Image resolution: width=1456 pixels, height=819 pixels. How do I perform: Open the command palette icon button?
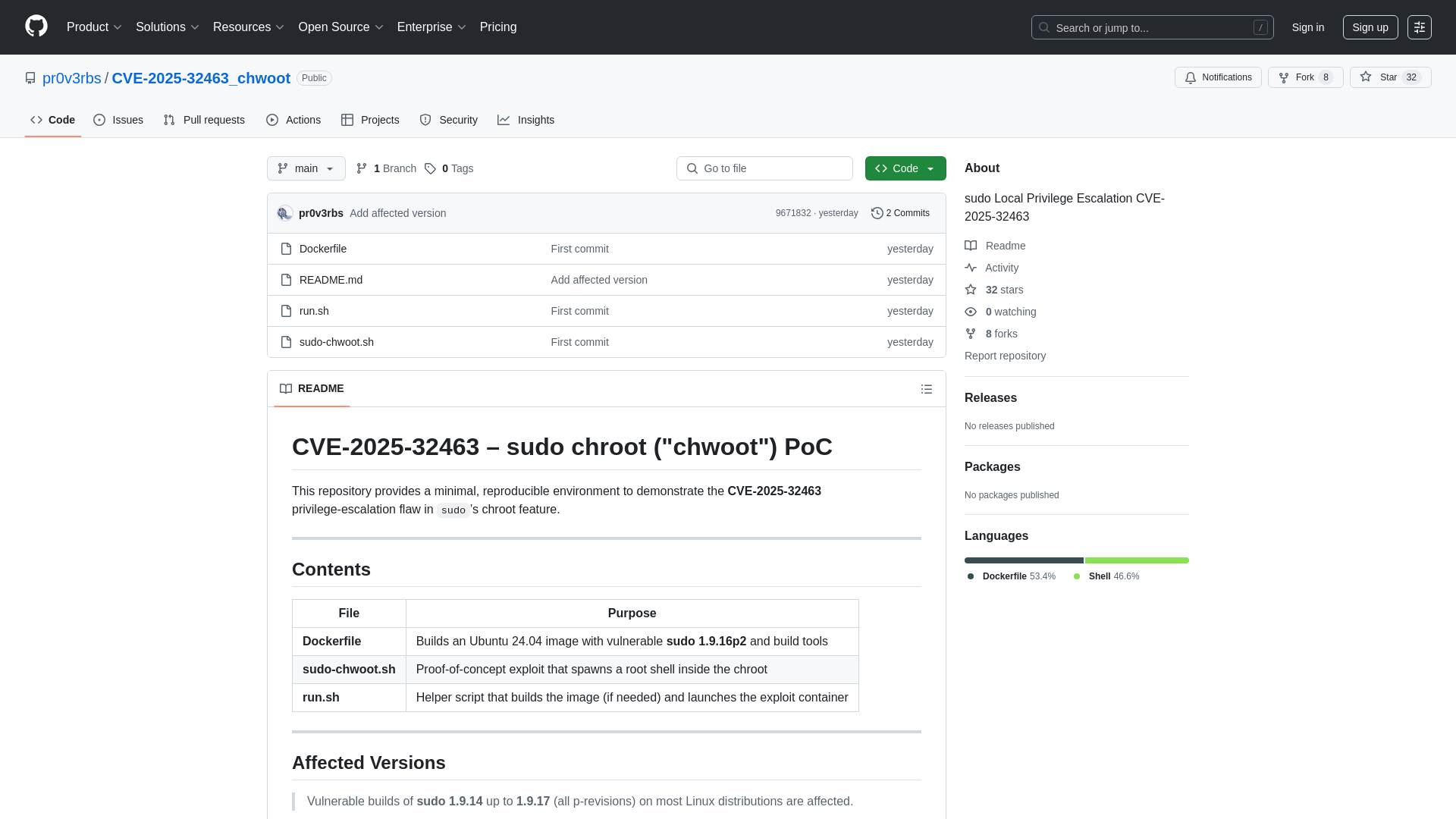(x=1420, y=27)
